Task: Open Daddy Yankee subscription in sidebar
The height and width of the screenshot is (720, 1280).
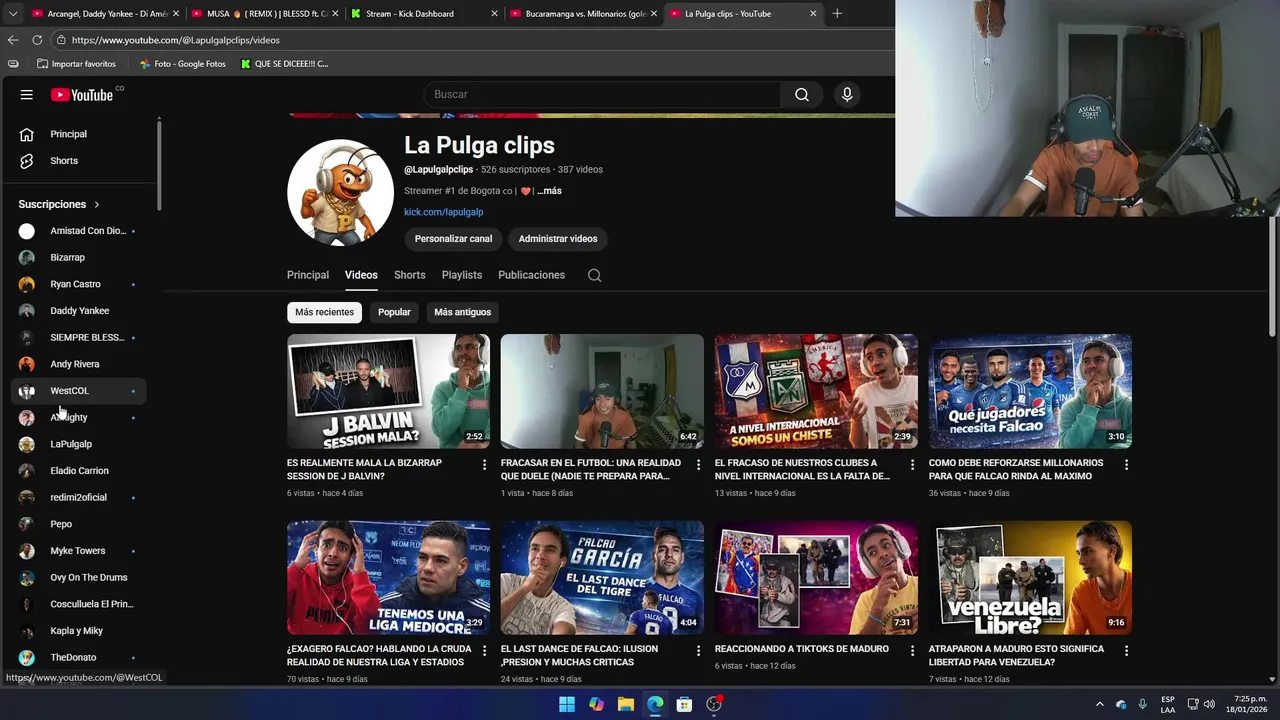Action: point(79,311)
